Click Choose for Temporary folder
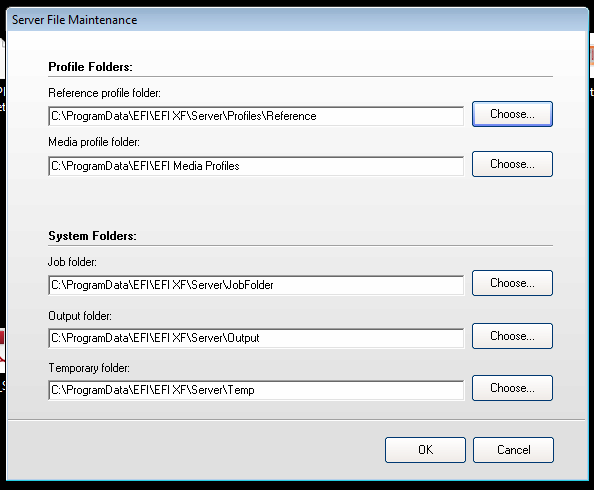 [512, 388]
